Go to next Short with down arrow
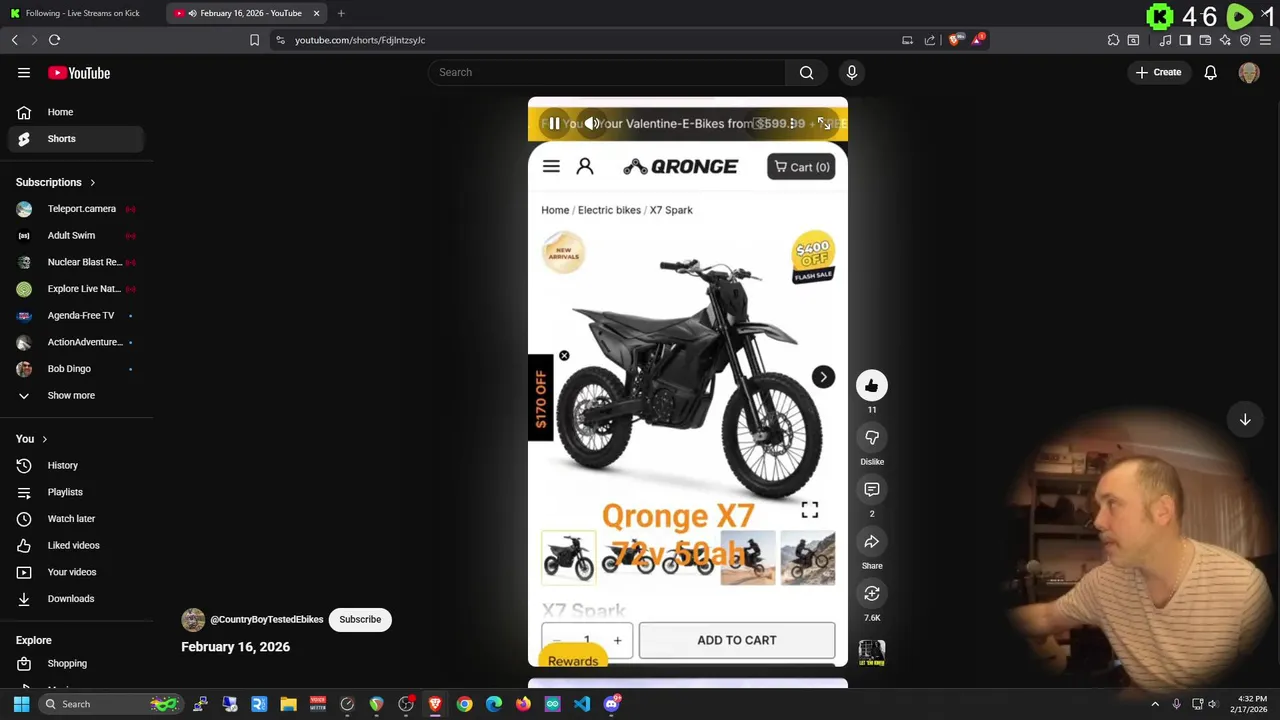 1245,420
